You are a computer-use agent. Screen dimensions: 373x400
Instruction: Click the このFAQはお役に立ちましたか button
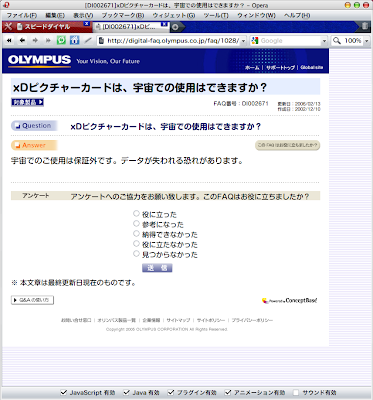(x=287, y=145)
